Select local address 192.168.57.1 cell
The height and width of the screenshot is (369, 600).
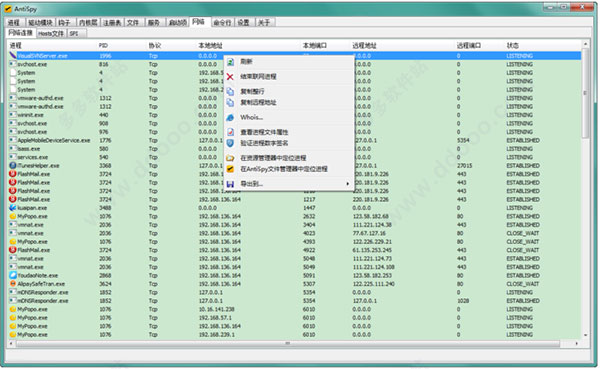[215, 317]
